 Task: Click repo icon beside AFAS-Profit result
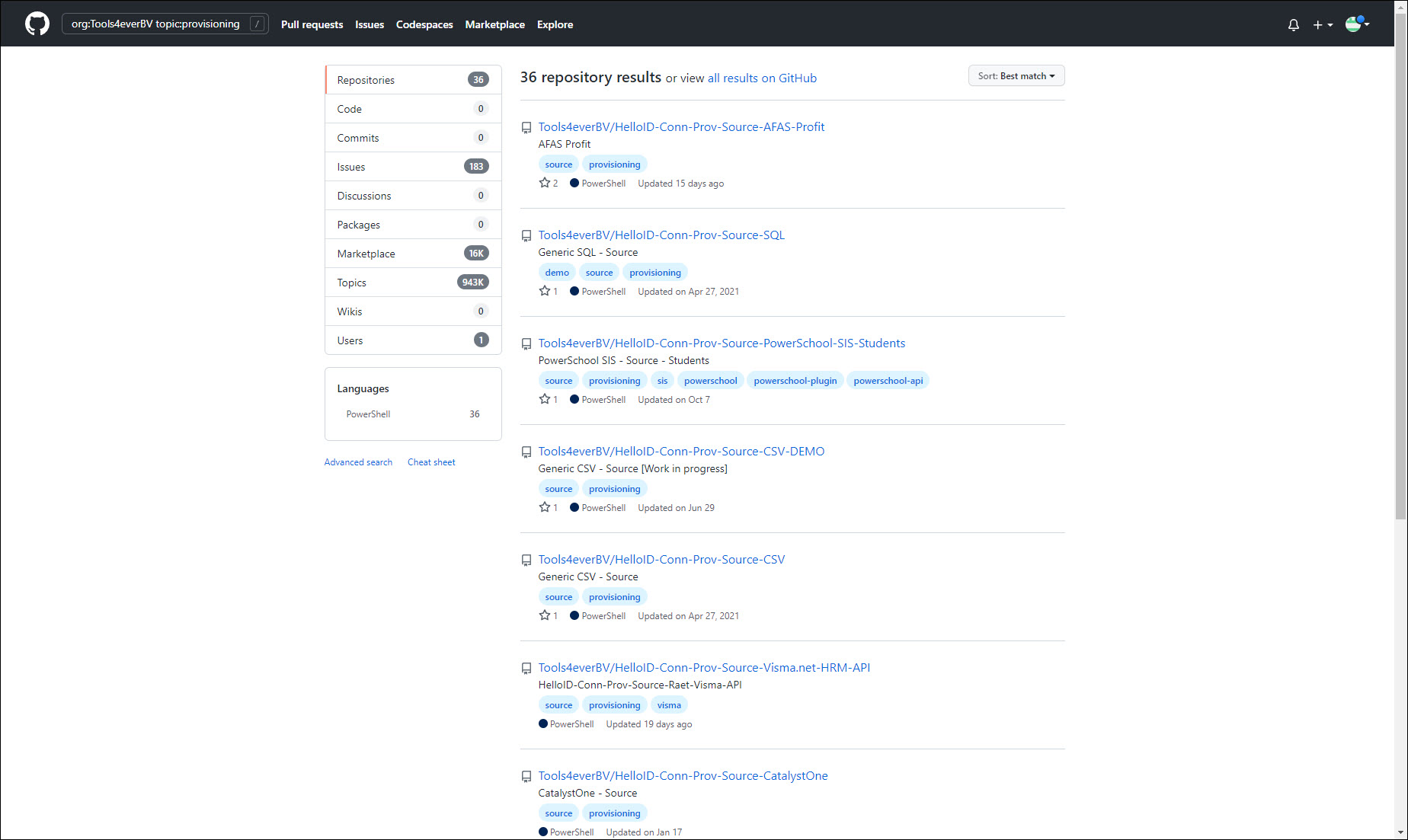point(526,128)
